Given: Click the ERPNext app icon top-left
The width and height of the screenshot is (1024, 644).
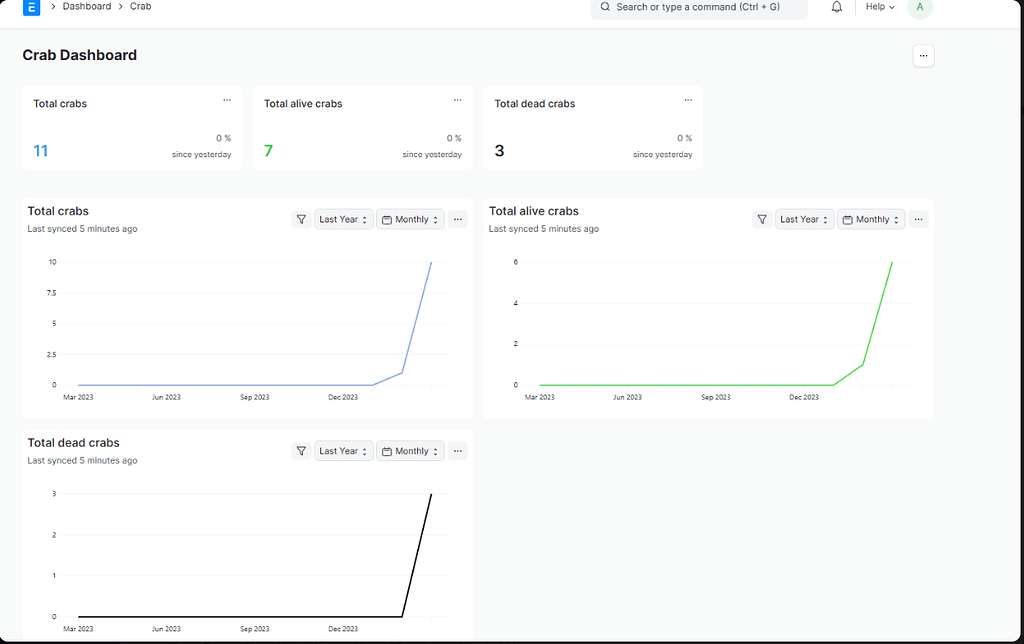Looking at the screenshot, I should [31, 7].
